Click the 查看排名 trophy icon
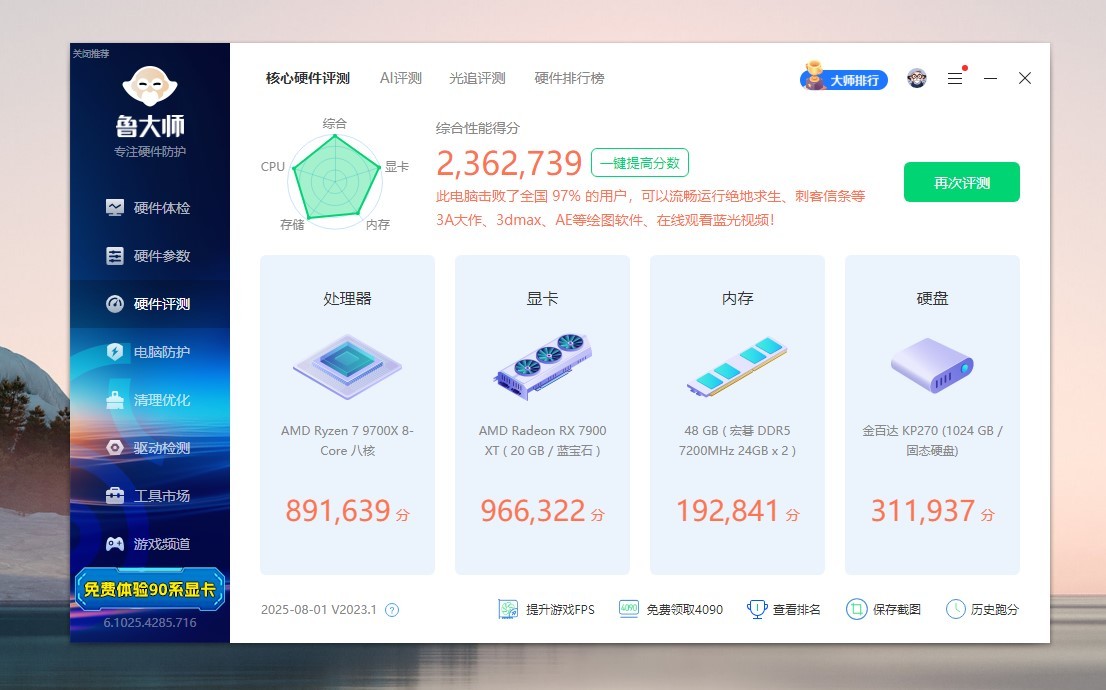Image resolution: width=1106 pixels, height=690 pixels. (x=757, y=609)
